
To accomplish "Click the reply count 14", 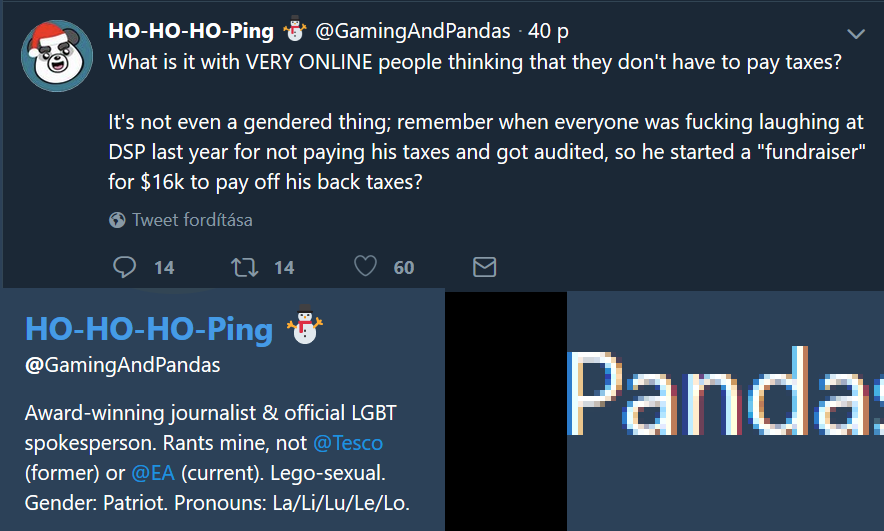I will tap(164, 267).
